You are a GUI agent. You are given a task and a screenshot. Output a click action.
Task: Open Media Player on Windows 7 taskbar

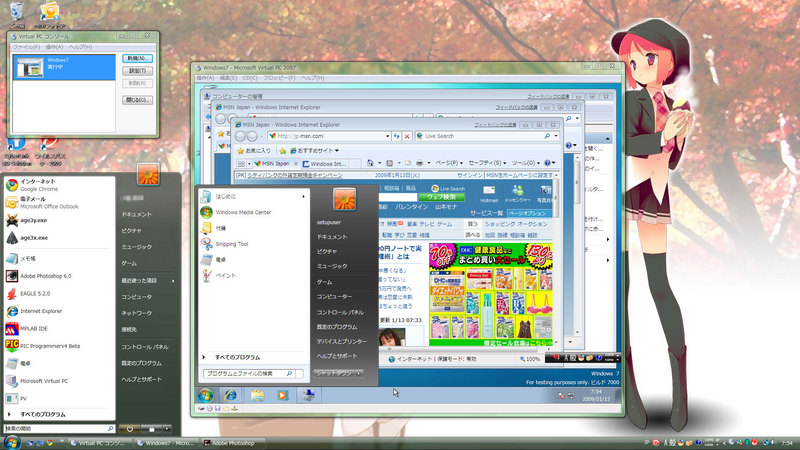[x=282, y=395]
